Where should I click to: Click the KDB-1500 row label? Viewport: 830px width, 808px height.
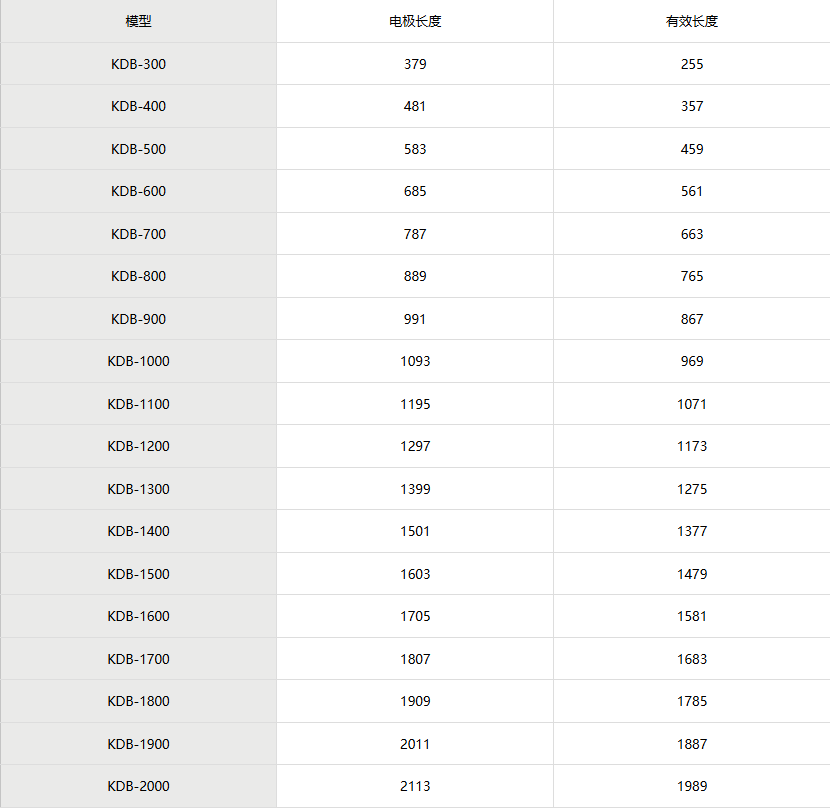point(139,574)
